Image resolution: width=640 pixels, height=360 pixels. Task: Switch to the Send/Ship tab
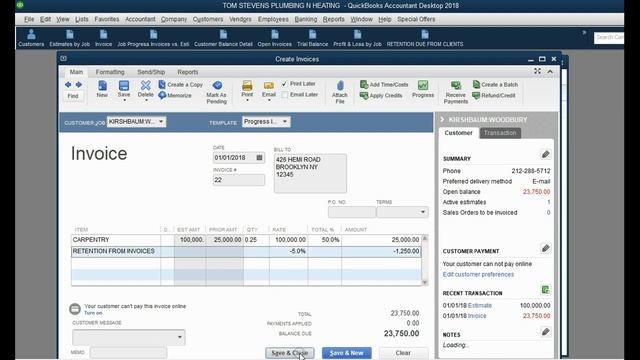pyautogui.click(x=151, y=72)
